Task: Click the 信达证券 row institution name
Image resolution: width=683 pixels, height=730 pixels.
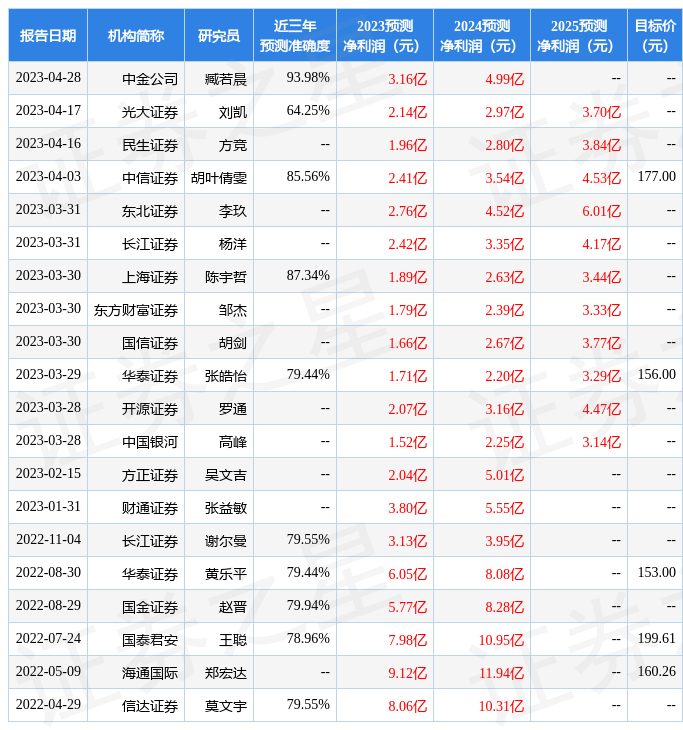Action: click(x=150, y=706)
